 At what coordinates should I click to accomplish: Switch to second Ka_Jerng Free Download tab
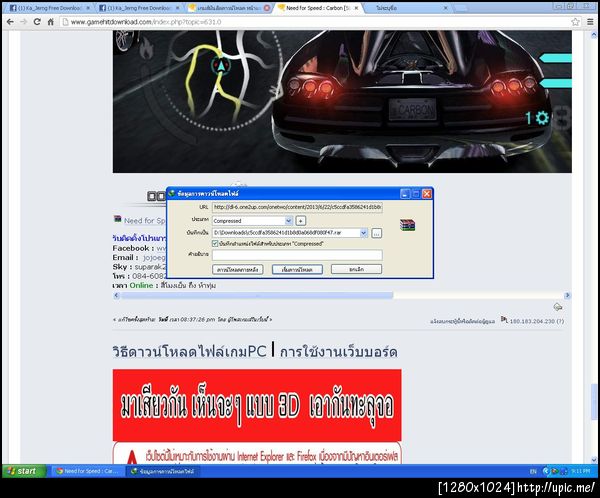pyautogui.click(x=139, y=8)
